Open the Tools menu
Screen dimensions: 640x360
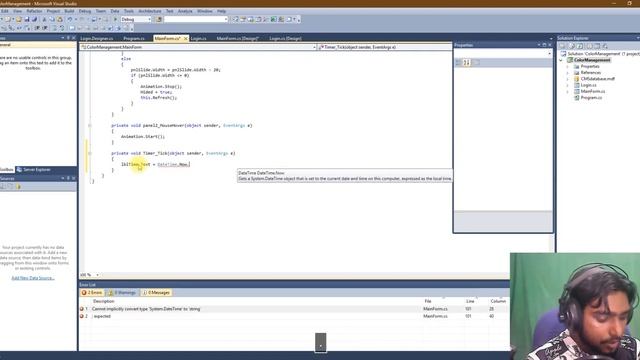[129, 11]
